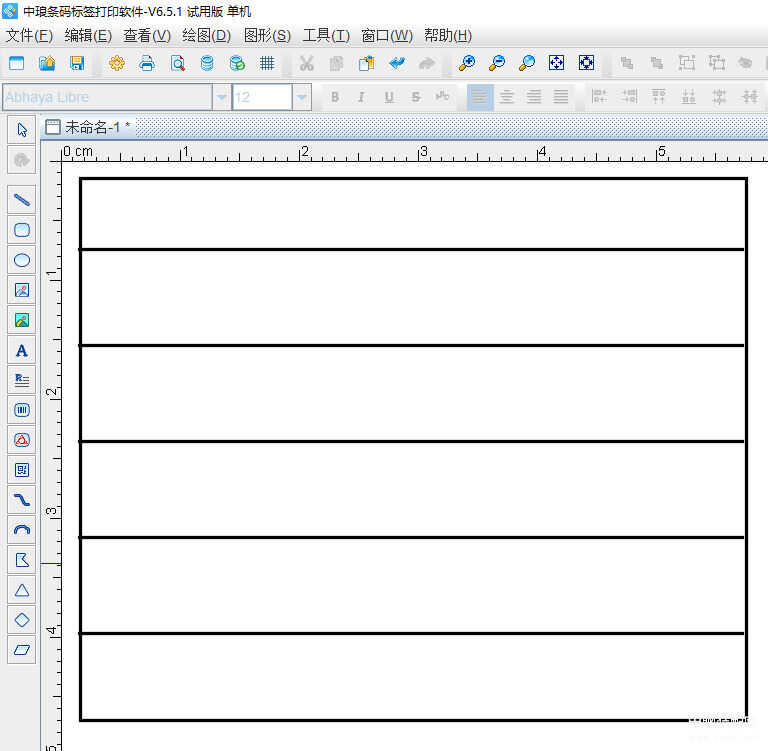The image size is (768, 751).
Task: Align text center
Action: pos(507,97)
